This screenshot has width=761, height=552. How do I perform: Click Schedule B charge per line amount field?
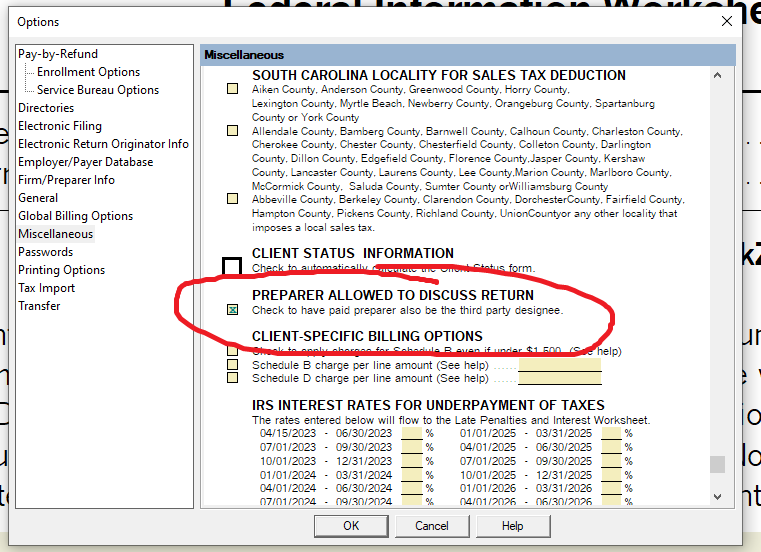560,365
